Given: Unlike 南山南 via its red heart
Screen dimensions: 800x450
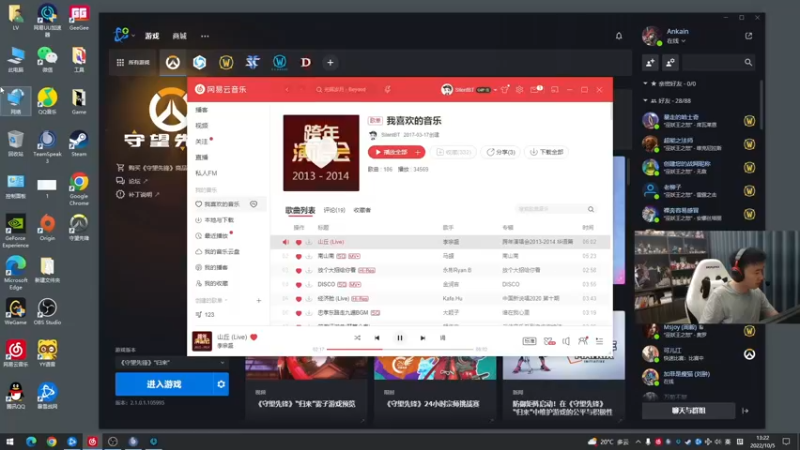Looking at the screenshot, I should coord(298,256).
